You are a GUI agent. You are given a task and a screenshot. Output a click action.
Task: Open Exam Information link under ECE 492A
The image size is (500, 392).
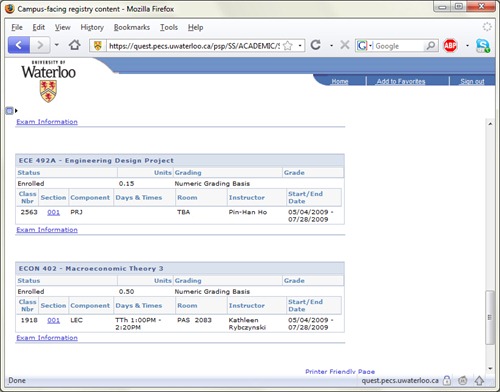point(47,230)
